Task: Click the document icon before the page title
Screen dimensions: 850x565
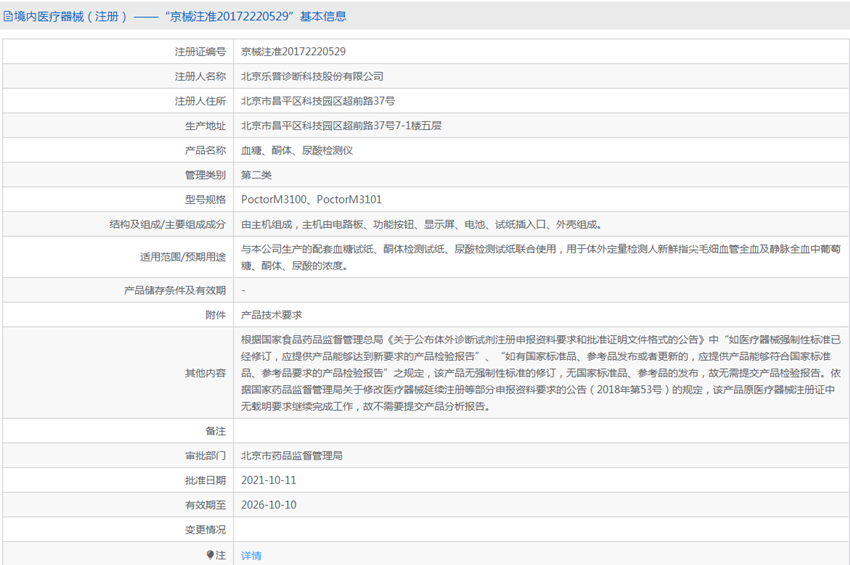Action: [x=8, y=16]
